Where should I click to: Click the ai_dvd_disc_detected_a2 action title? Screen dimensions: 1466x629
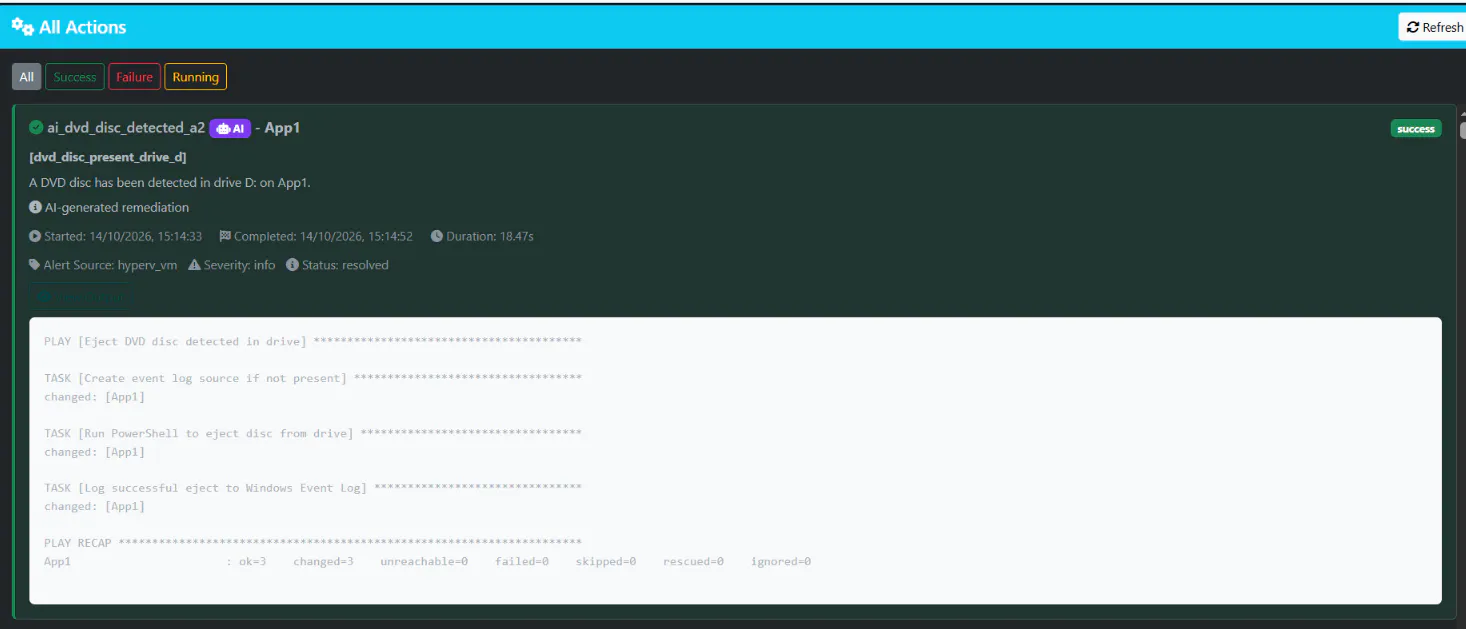click(x=126, y=128)
